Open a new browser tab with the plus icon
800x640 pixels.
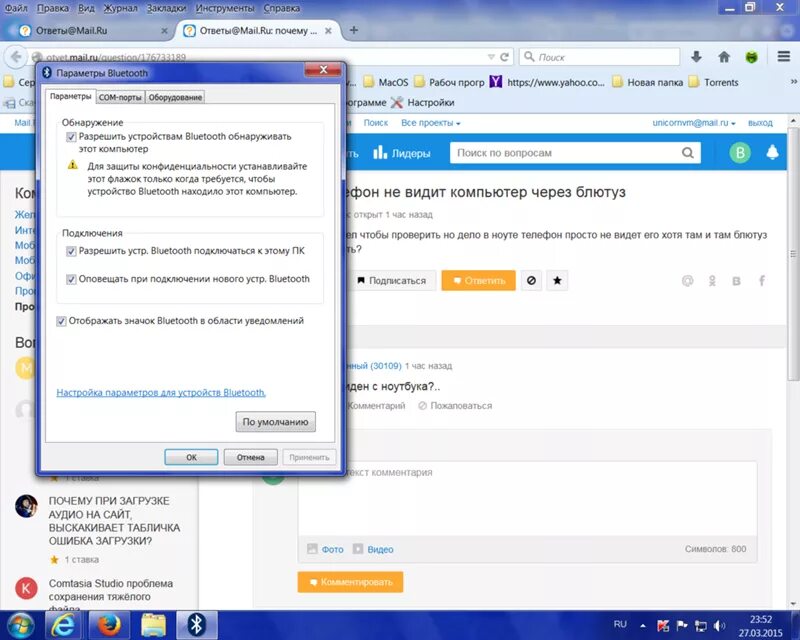(x=354, y=30)
